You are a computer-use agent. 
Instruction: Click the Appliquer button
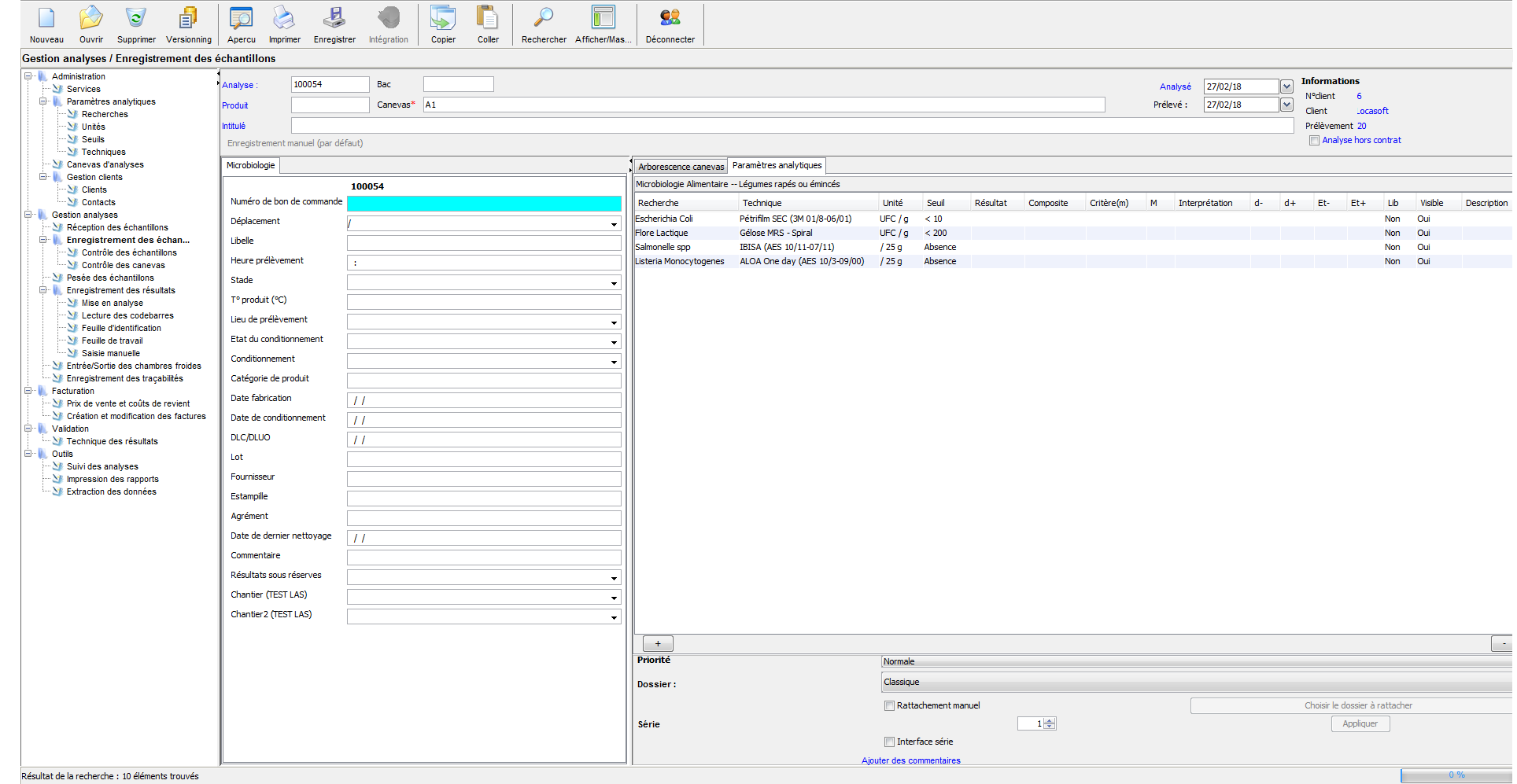[1360, 723]
